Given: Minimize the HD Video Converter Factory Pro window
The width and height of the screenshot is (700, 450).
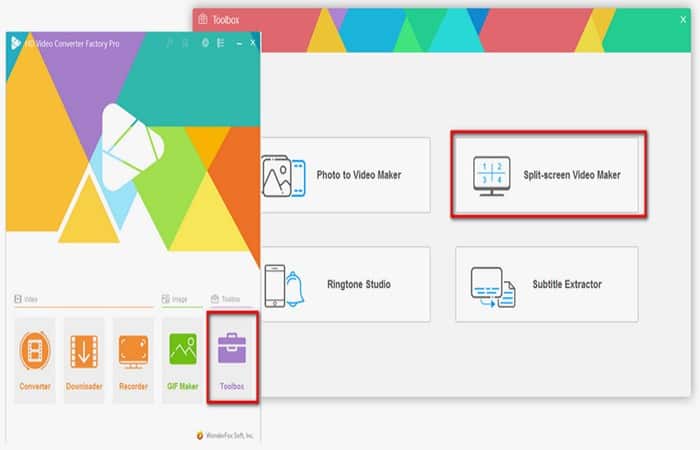Looking at the screenshot, I should [x=239, y=43].
